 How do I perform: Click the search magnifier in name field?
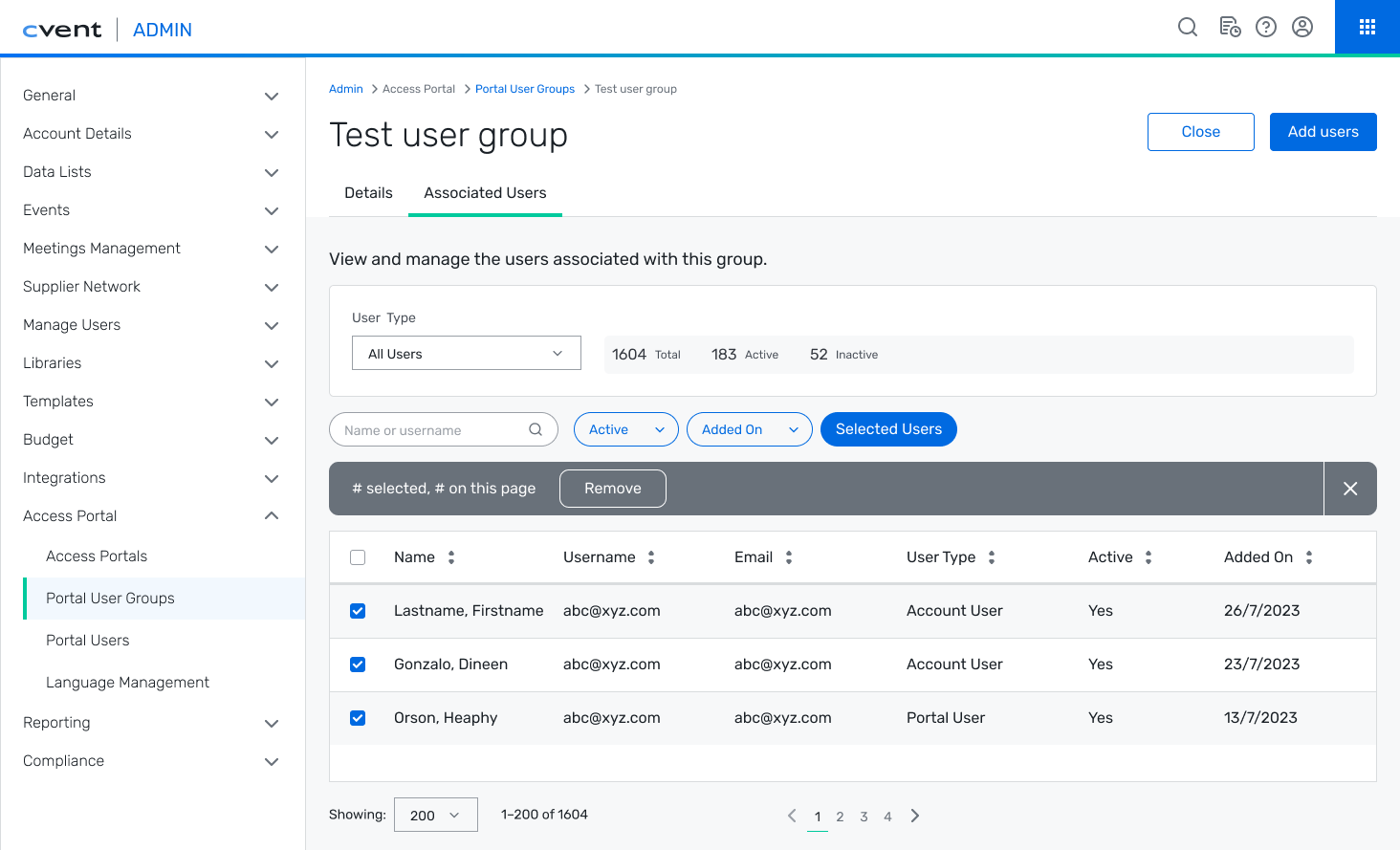click(536, 429)
